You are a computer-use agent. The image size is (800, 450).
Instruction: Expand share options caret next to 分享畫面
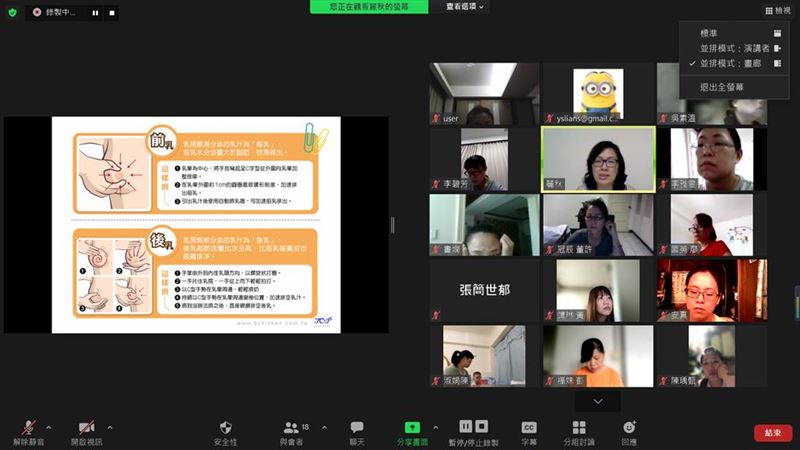click(x=436, y=428)
